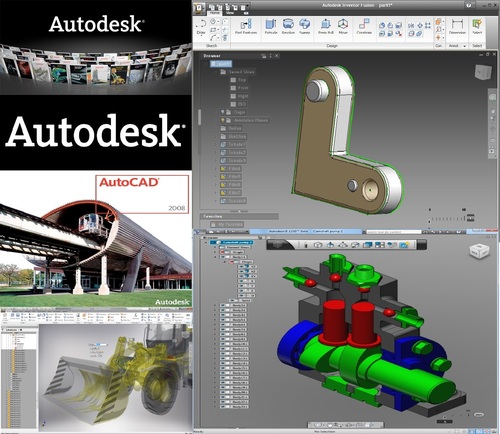Select the Extrude3 feature
500x434 pixels.
tap(233, 160)
